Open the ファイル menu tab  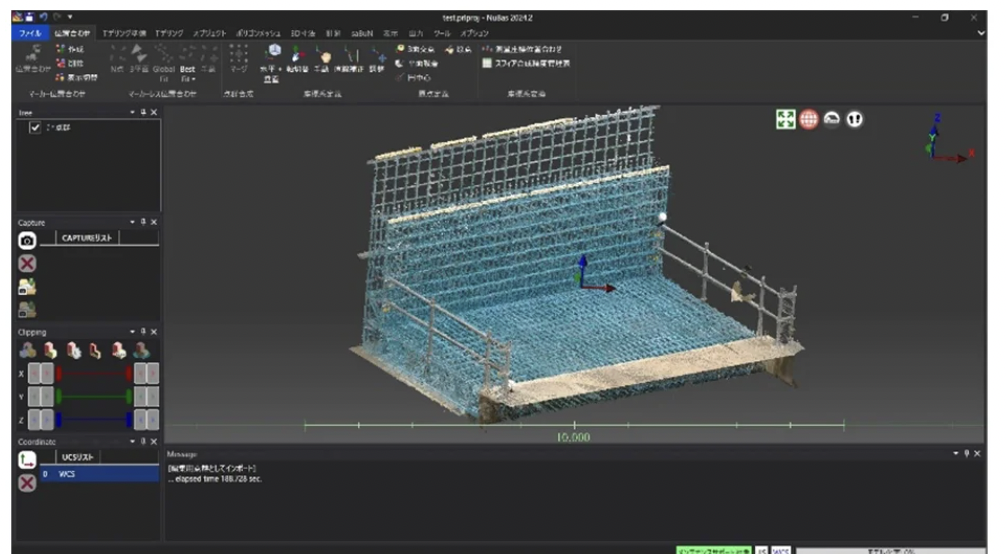pos(28,33)
